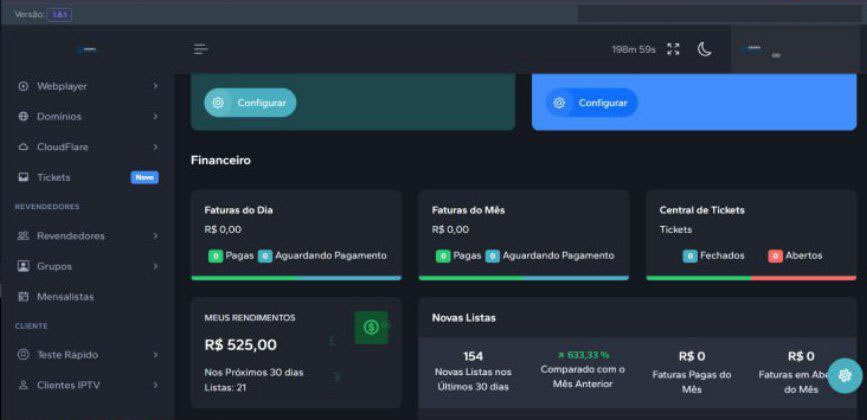Toggle fullscreen mode icon
The width and height of the screenshot is (867, 420).
673,49
